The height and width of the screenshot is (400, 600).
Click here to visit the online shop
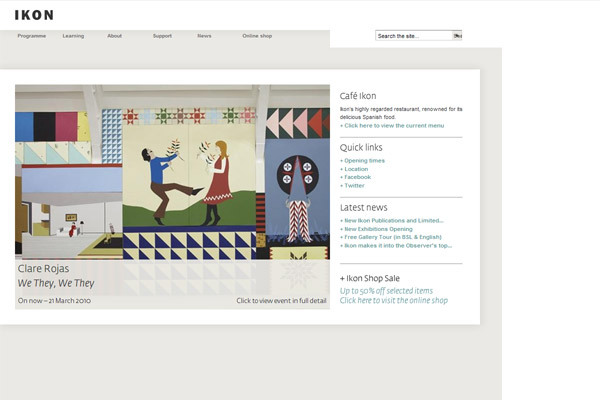click(394, 300)
